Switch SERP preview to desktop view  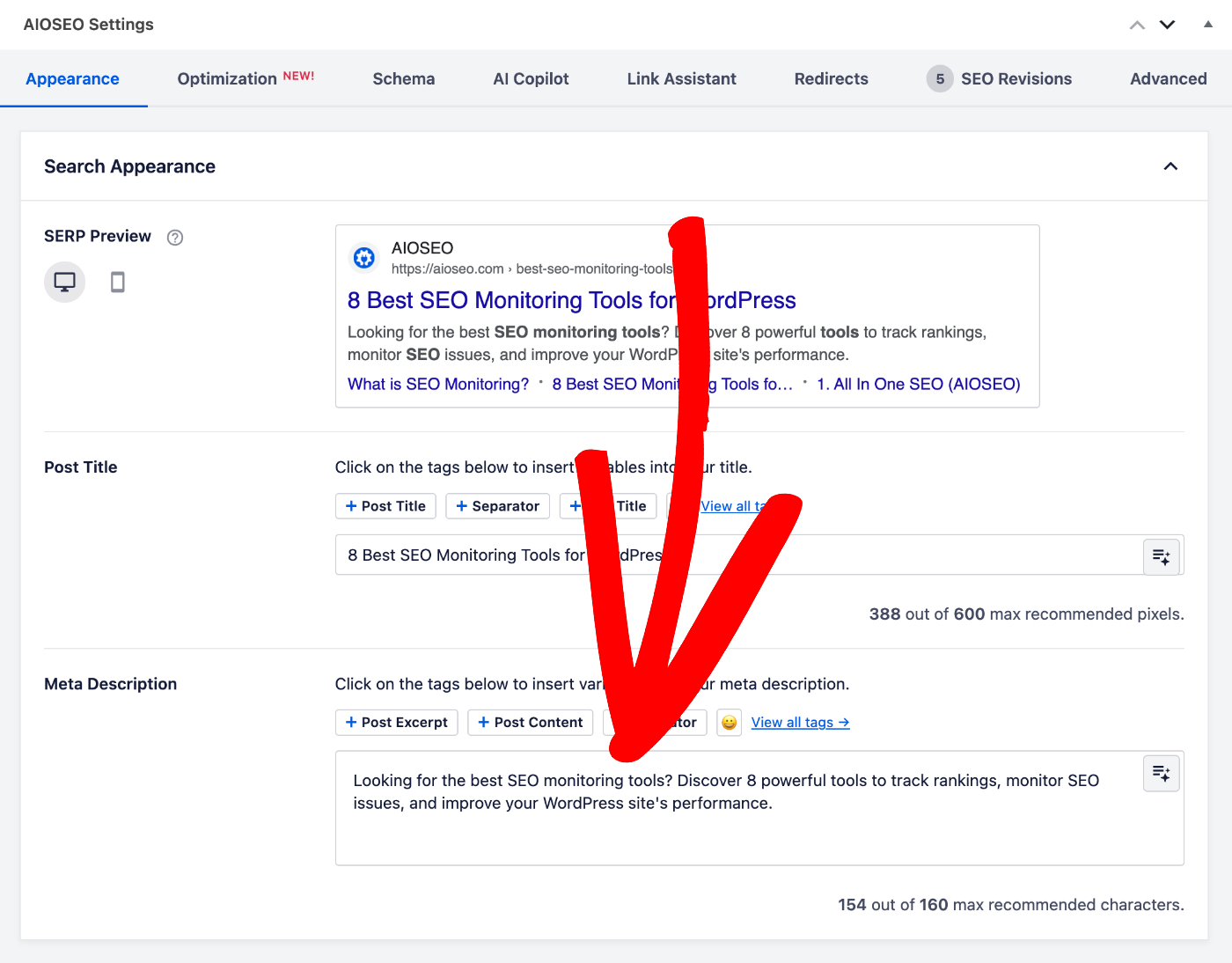[64, 282]
